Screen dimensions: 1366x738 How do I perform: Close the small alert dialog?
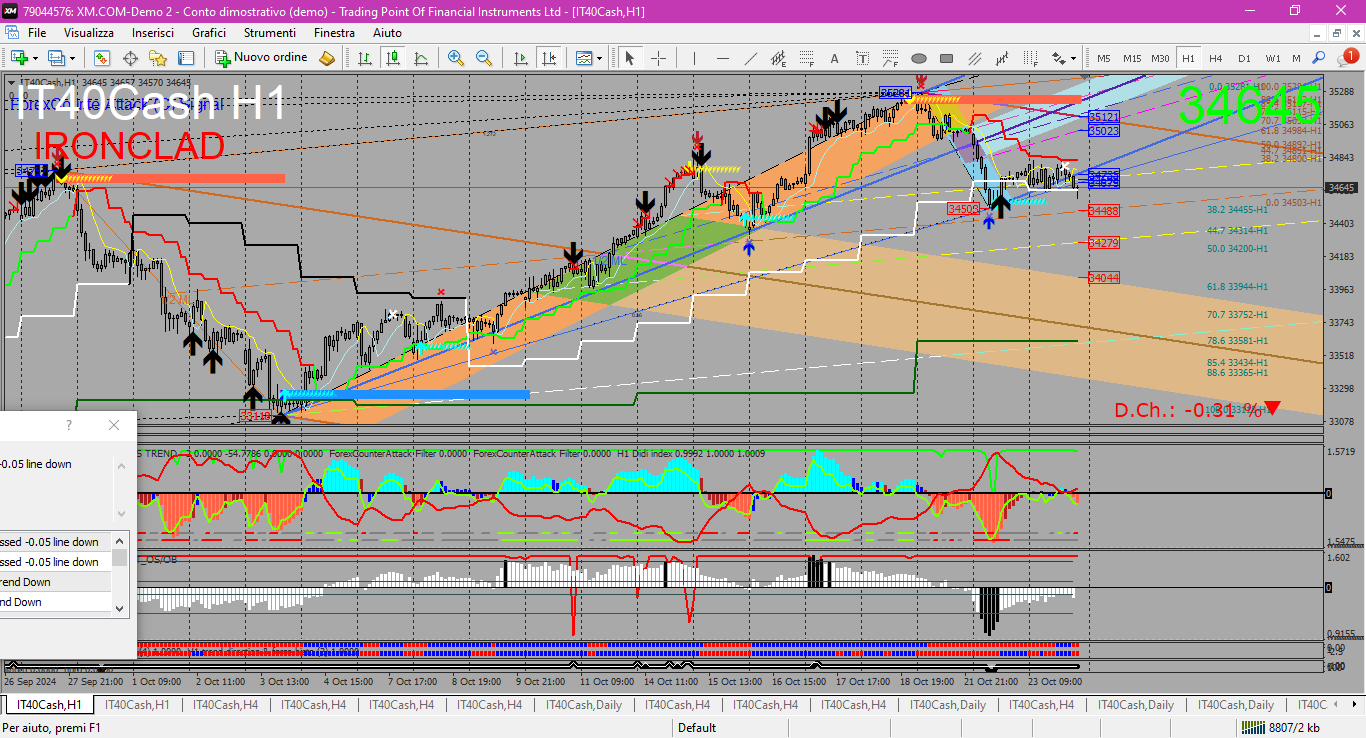(x=114, y=425)
